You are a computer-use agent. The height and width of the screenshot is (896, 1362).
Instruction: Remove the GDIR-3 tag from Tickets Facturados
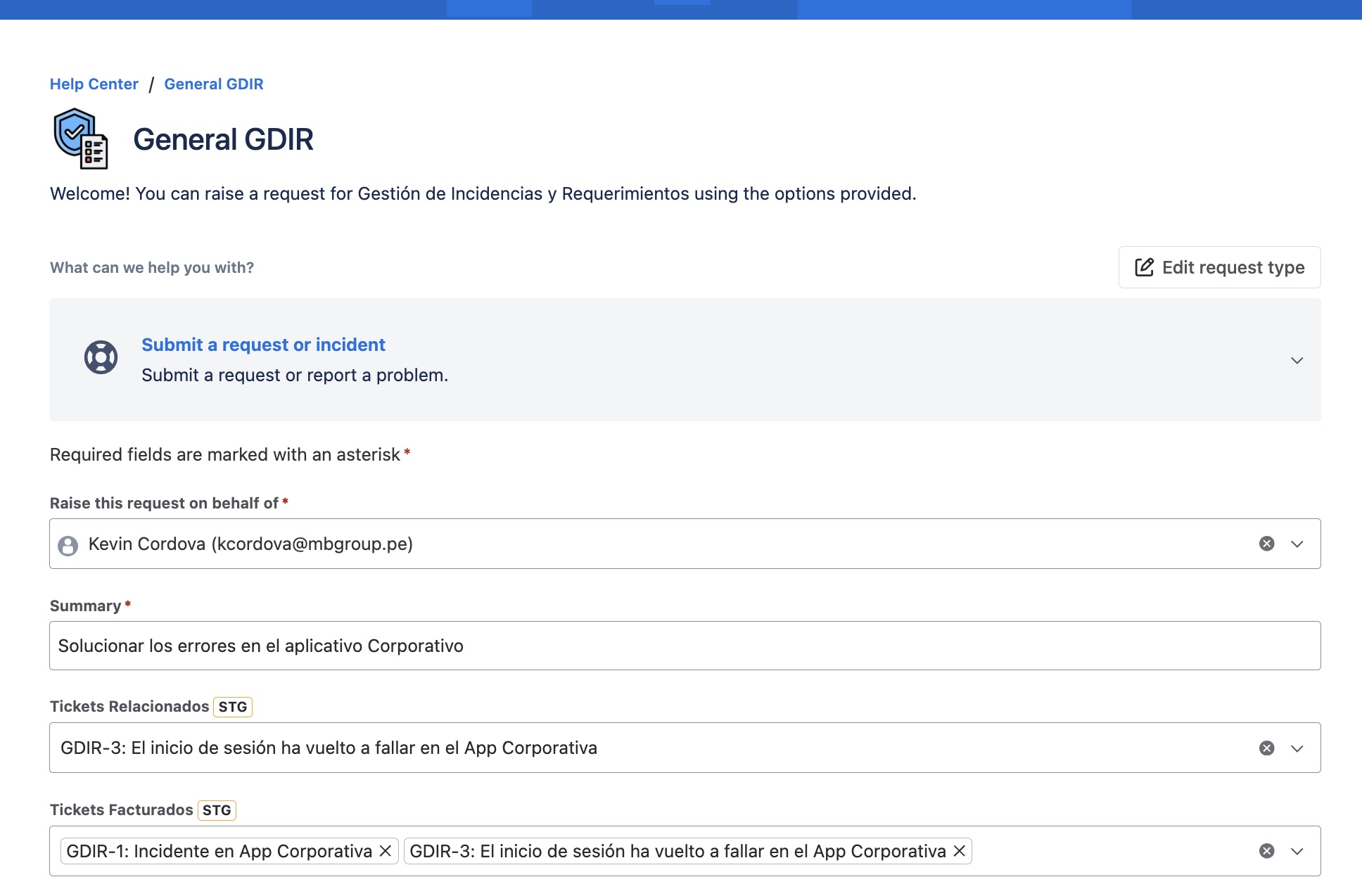coord(959,851)
